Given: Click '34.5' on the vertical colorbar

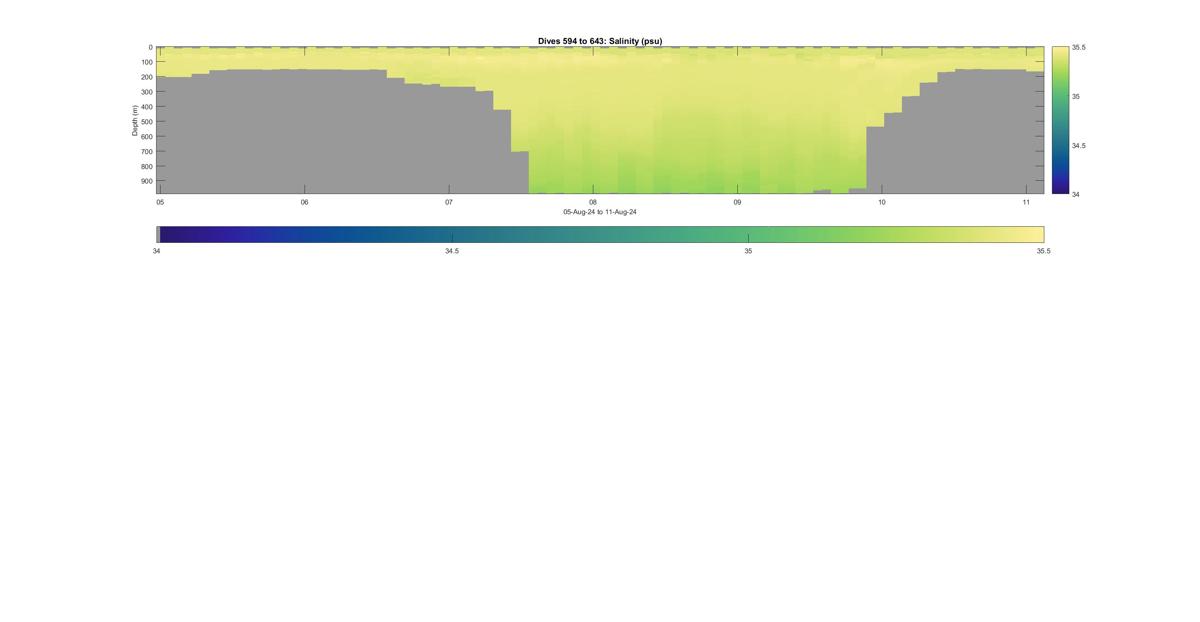Looking at the screenshot, I should (x=1079, y=145).
